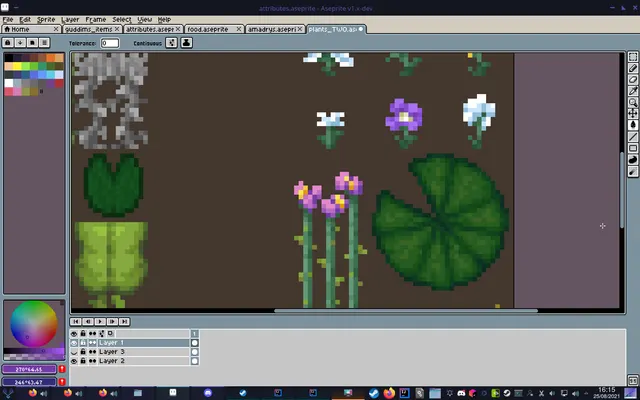Toggle the lock on Layer 3
640x400 pixels.
pyautogui.click(x=83, y=352)
